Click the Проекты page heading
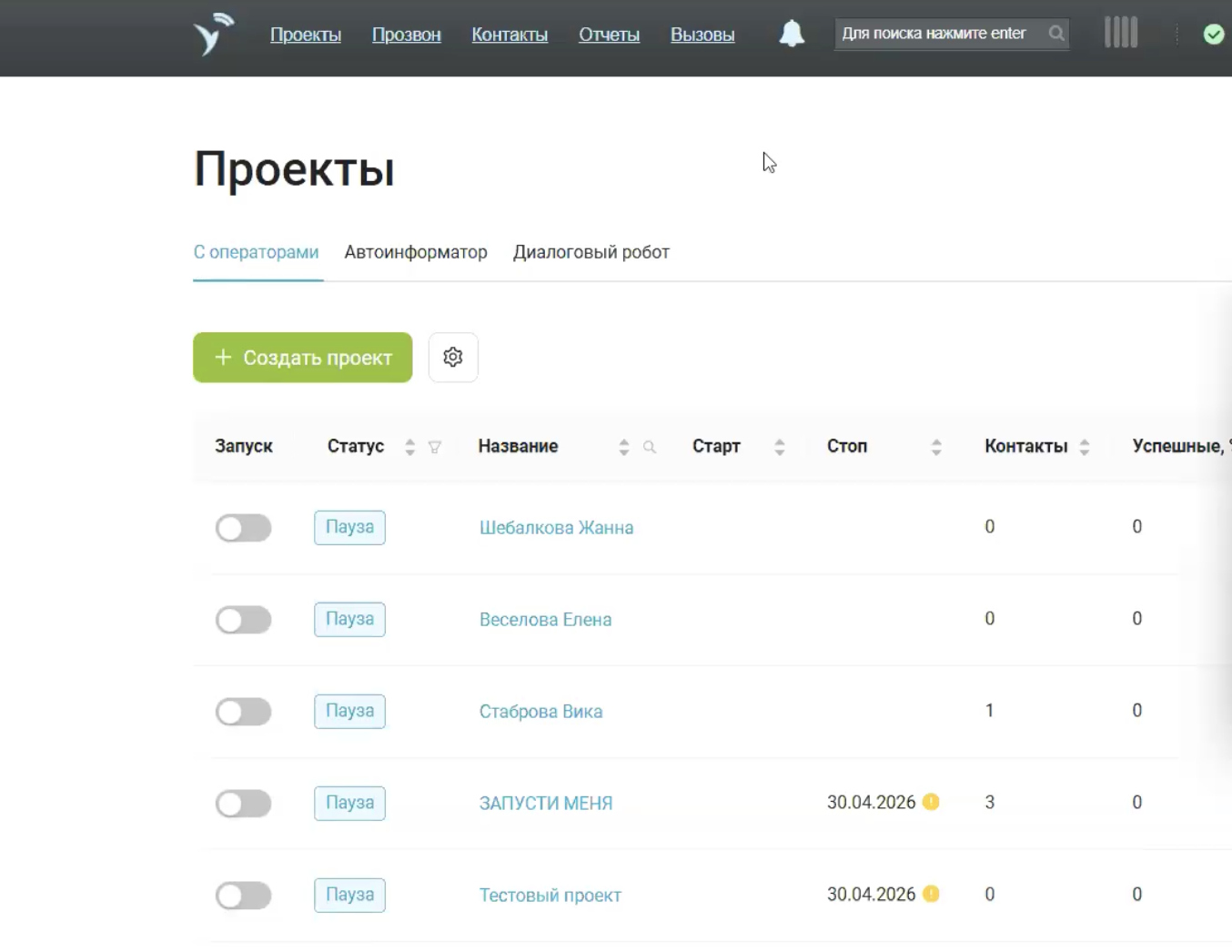Image resolution: width=1232 pixels, height=952 pixels. click(x=294, y=169)
